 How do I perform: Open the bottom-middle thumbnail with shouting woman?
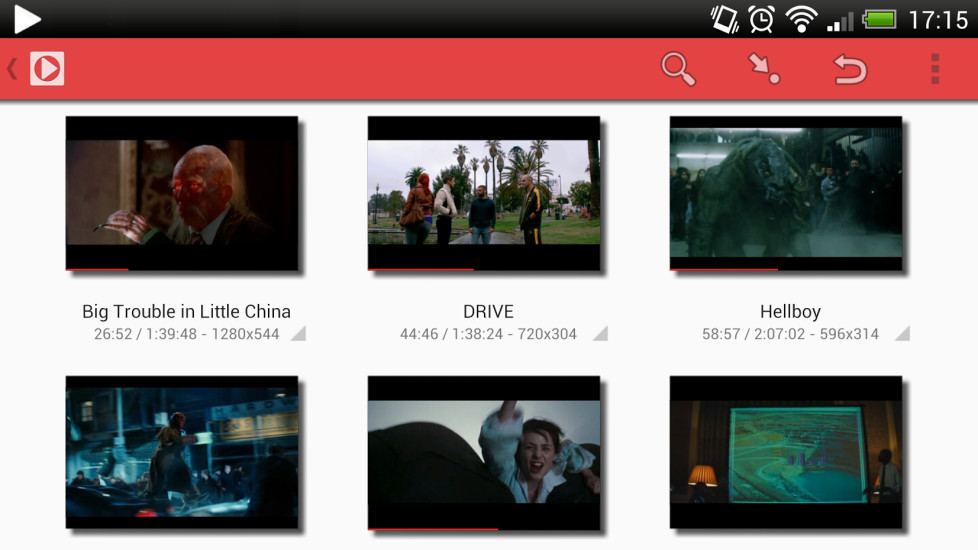coord(484,452)
